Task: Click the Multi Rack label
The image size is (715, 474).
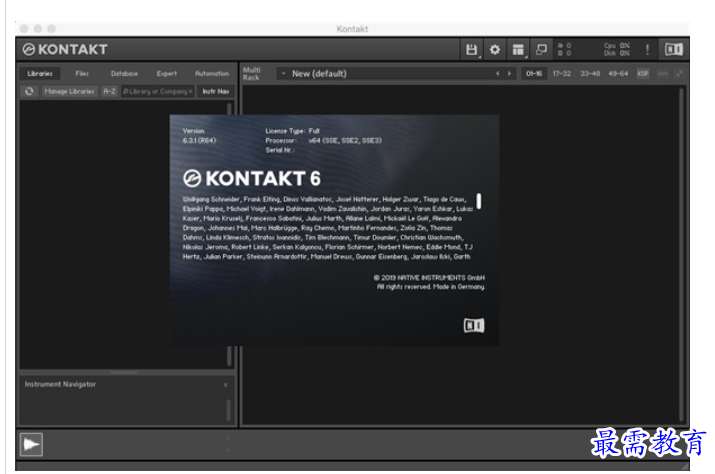Action: click(252, 73)
